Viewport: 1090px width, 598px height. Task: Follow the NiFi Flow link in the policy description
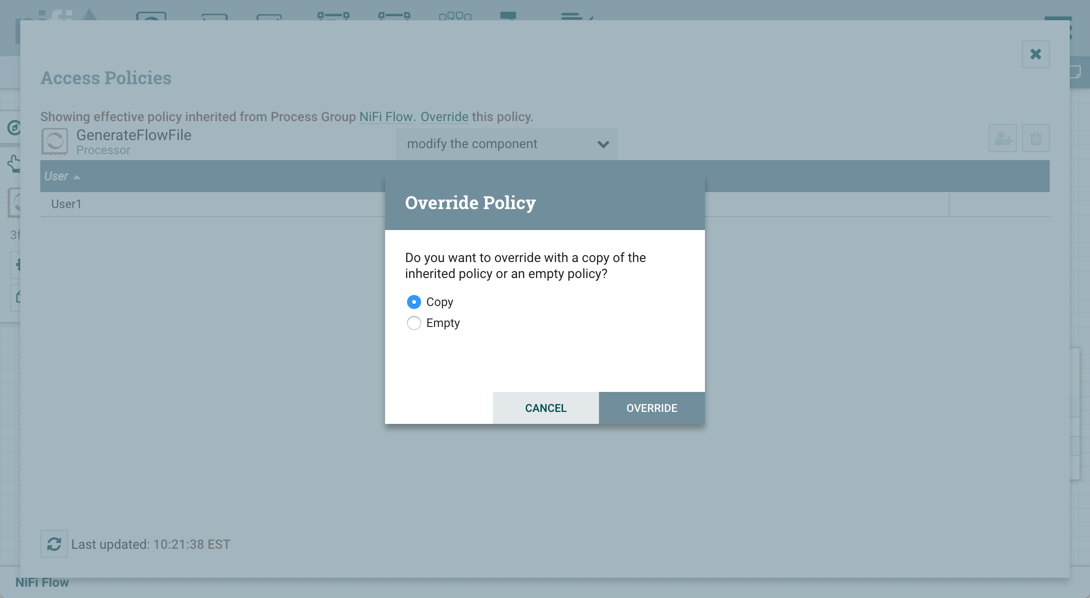385,117
